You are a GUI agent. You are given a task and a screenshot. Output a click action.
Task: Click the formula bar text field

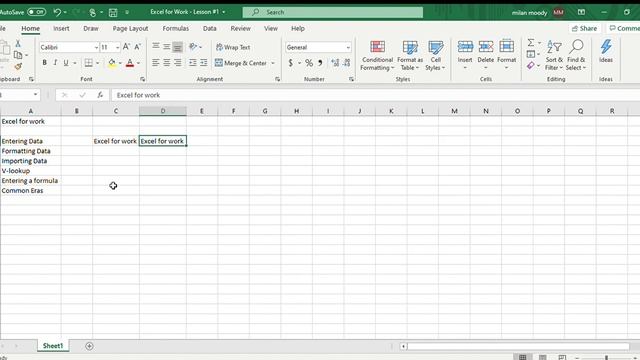(375, 95)
